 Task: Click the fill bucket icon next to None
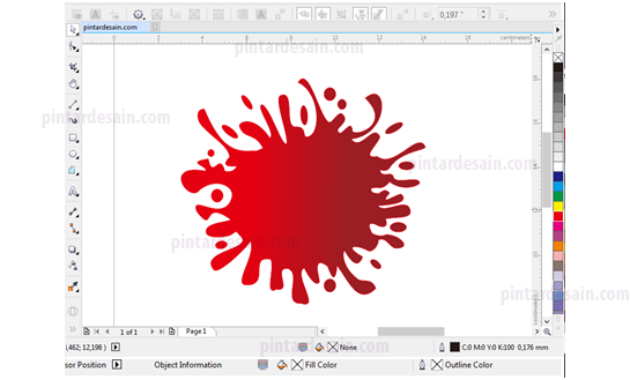pyautogui.click(x=319, y=347)
